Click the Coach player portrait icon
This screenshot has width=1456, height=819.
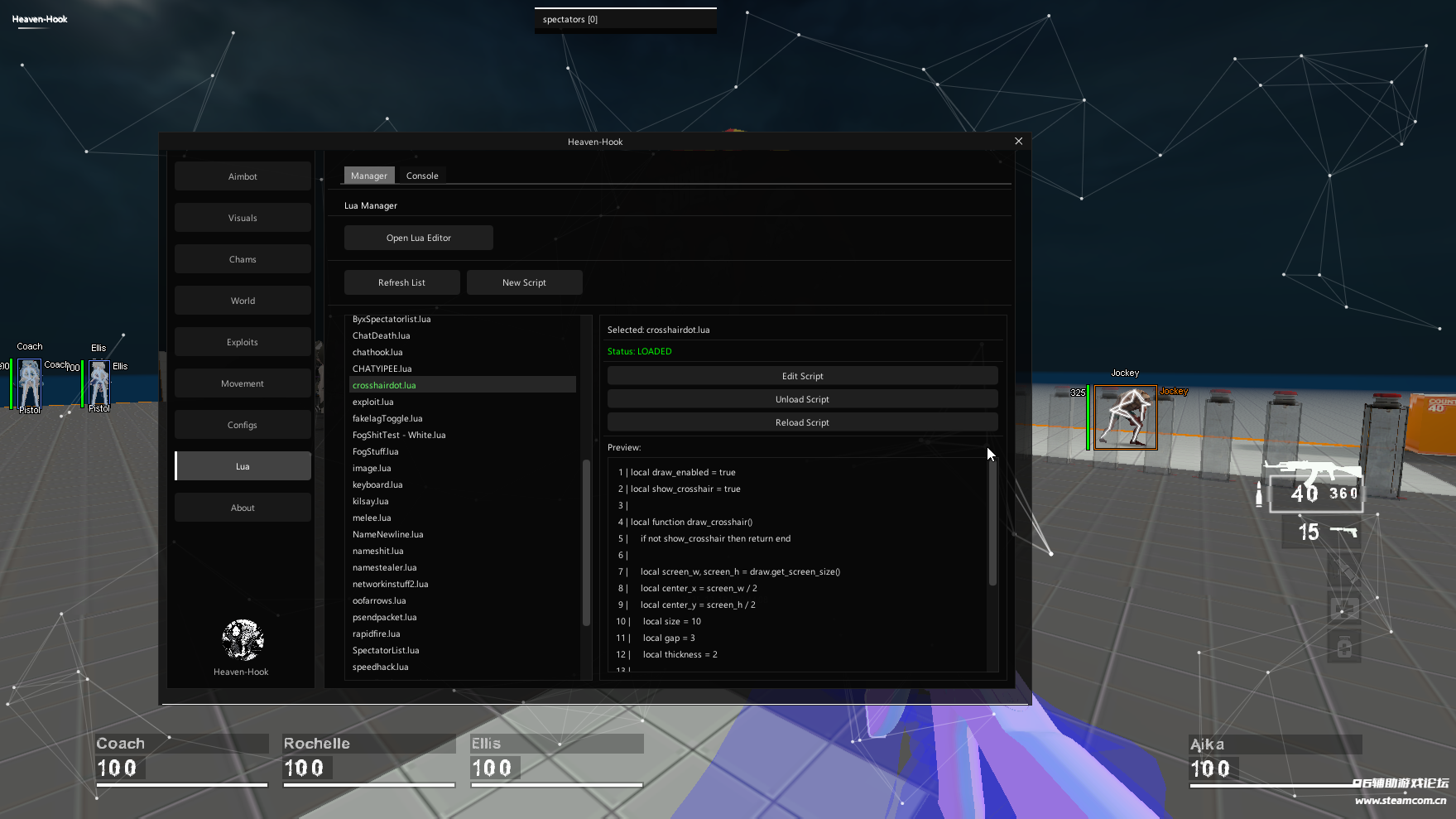coord(30,383)
